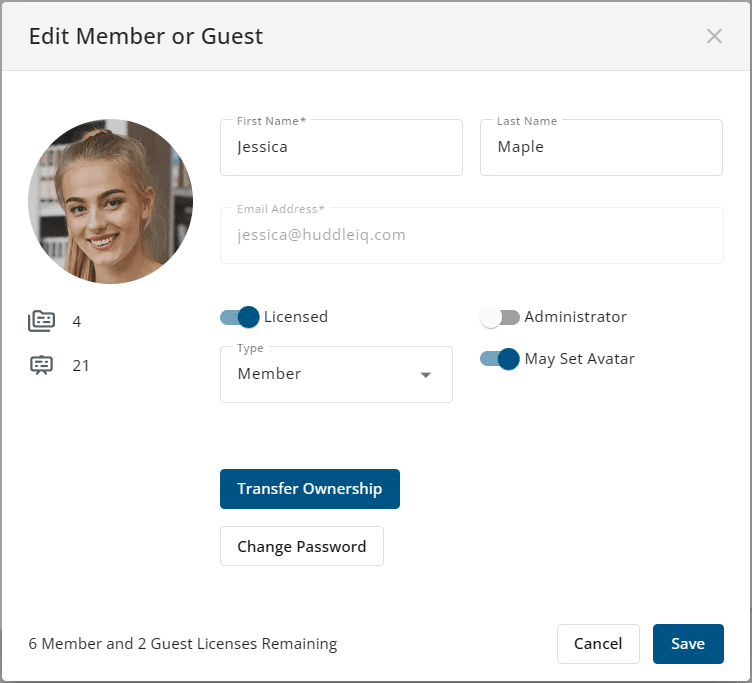Click the licenses remaining text
752x683 pixels.
pos(183,644)
